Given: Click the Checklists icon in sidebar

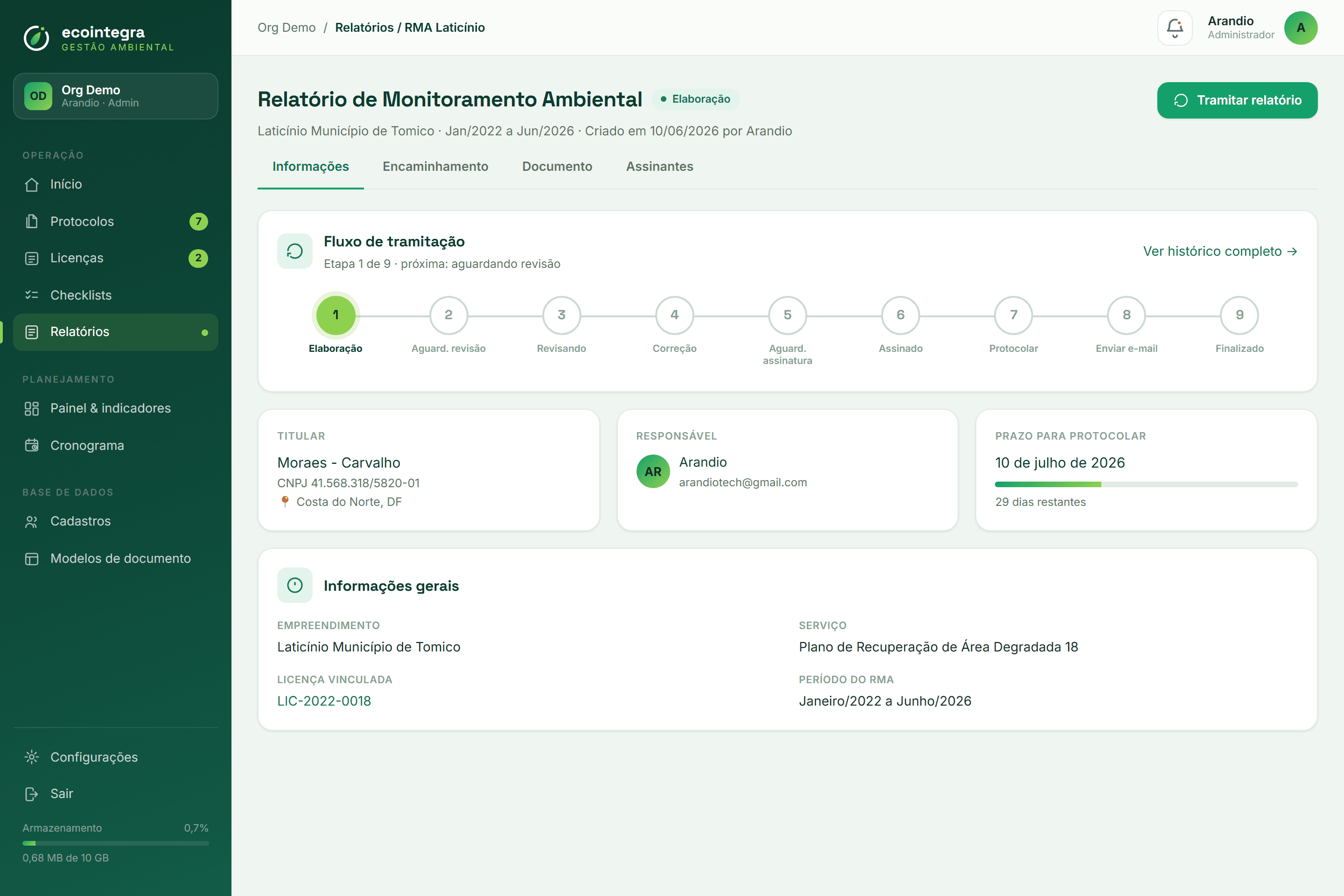Looking at the screenshot, I should pyautogui.click(x=32, y=295).
